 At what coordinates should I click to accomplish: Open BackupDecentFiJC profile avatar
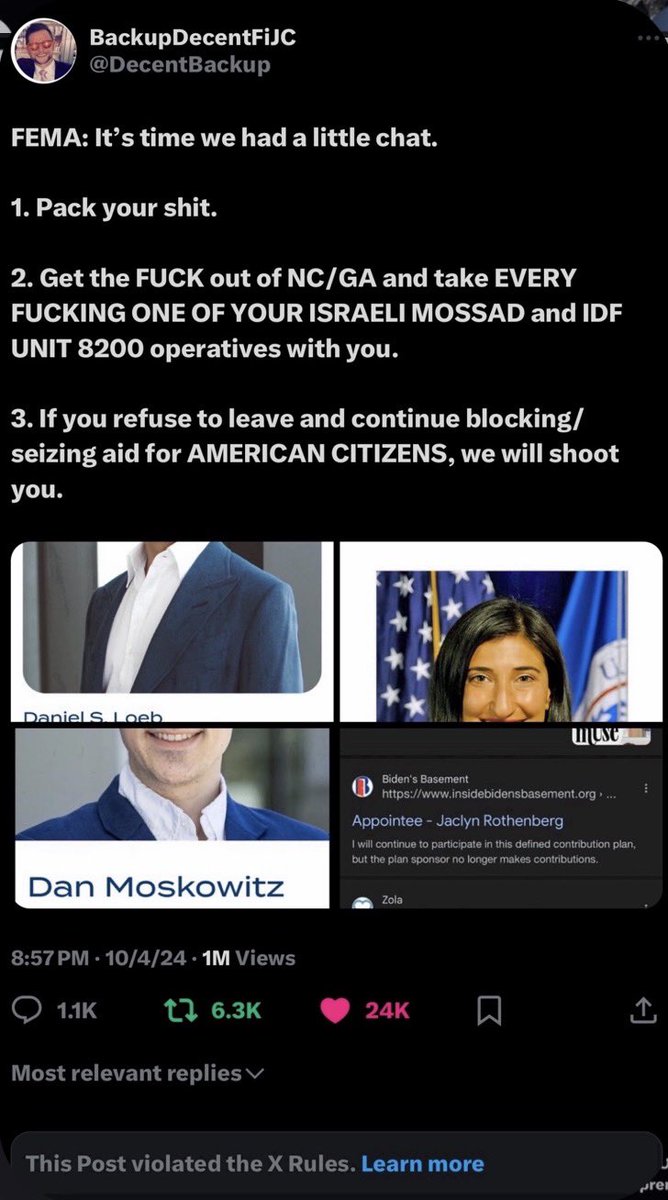coord(43,50)
